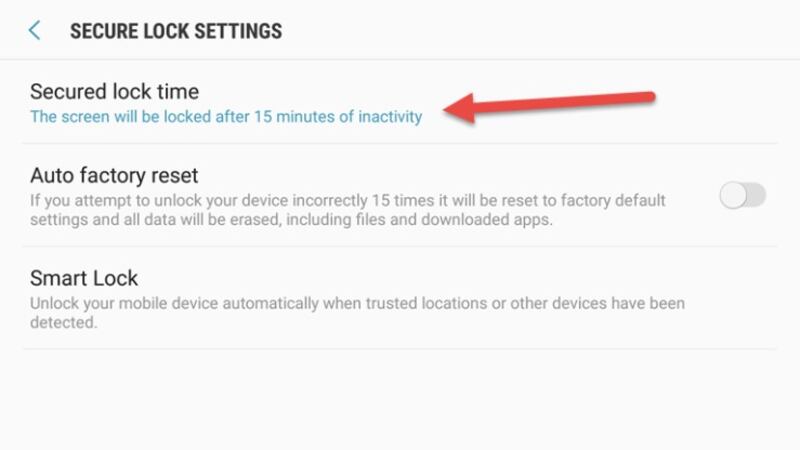Tap the empty area below Smart Lock
The height and width of the screenshot is (450, 800).
click(400, 399)
